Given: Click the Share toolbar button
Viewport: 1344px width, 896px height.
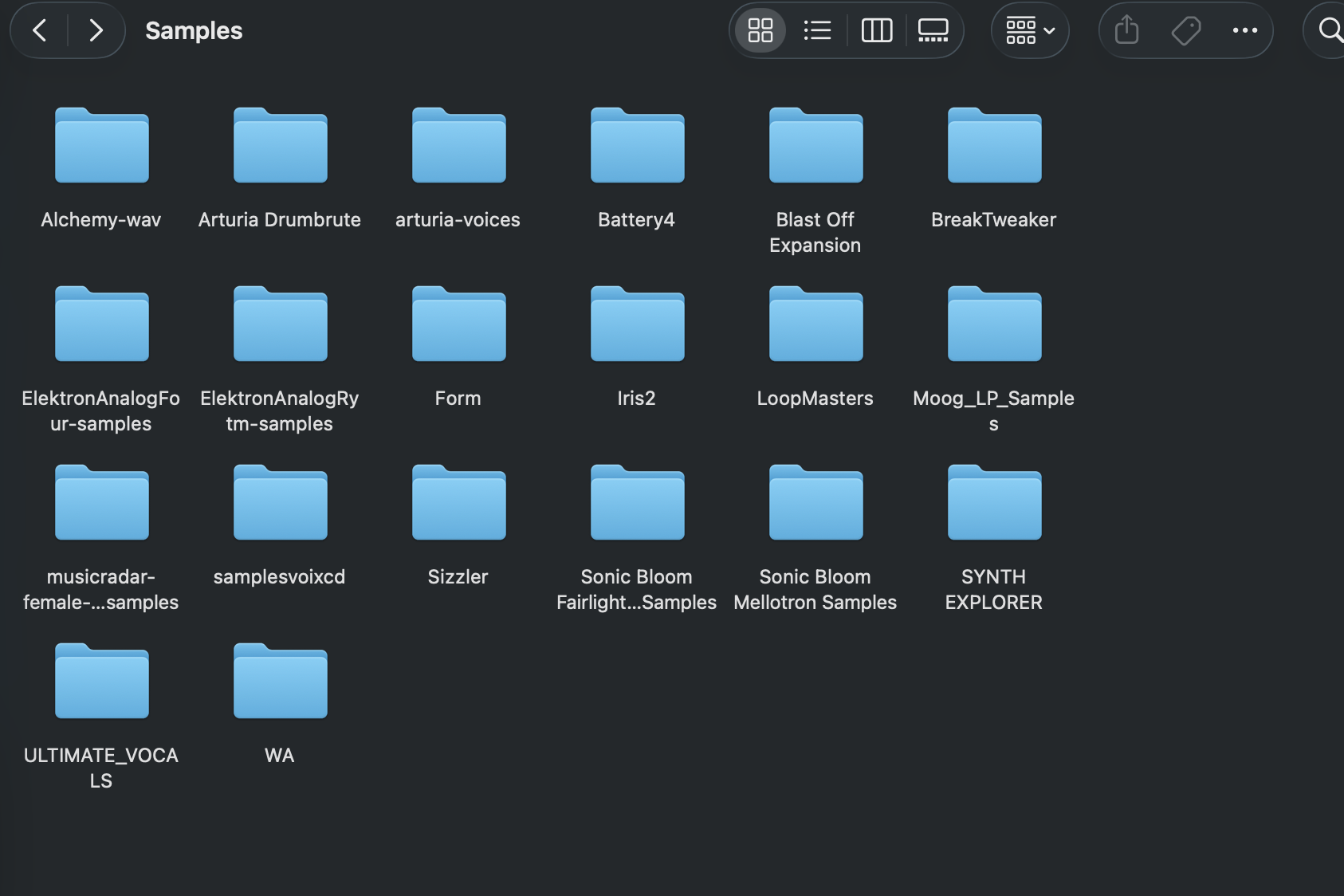Looking at the screenshot, I should [x=1126, y=31].
